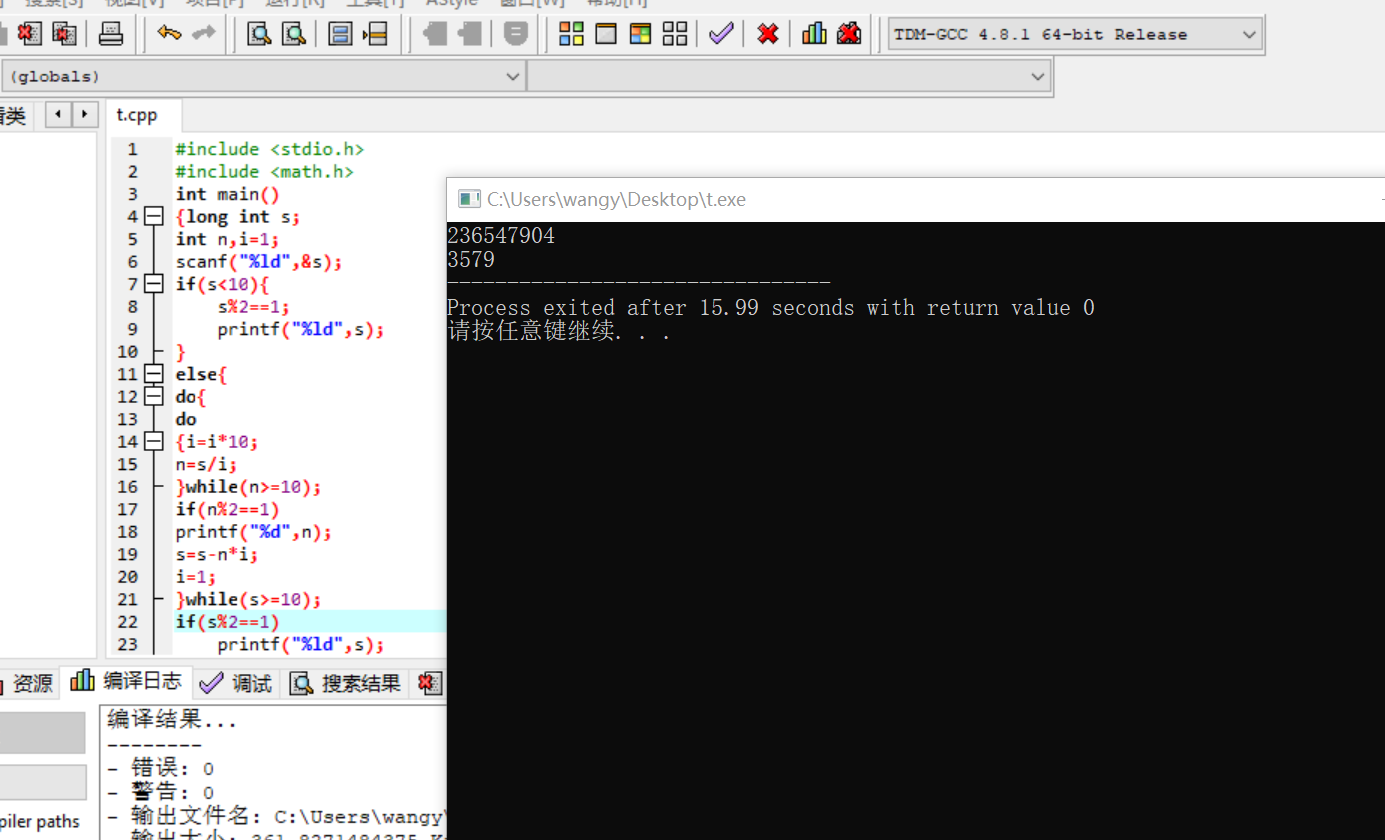1385x840 pixels.
Task: Click the scanf("%ld",&s); code line
Action: tap(259, 262)
